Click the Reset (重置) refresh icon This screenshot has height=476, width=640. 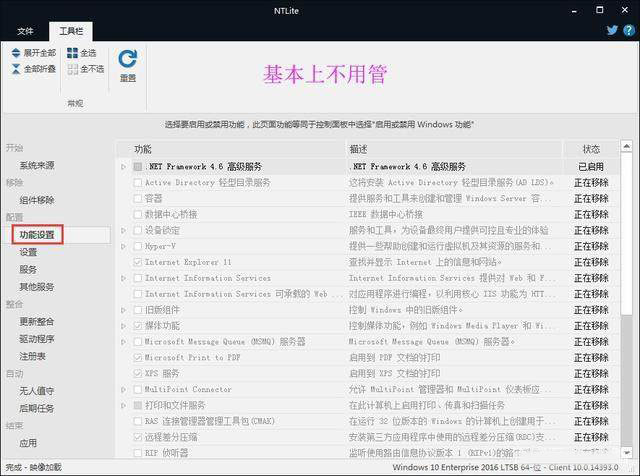[127, 59]
